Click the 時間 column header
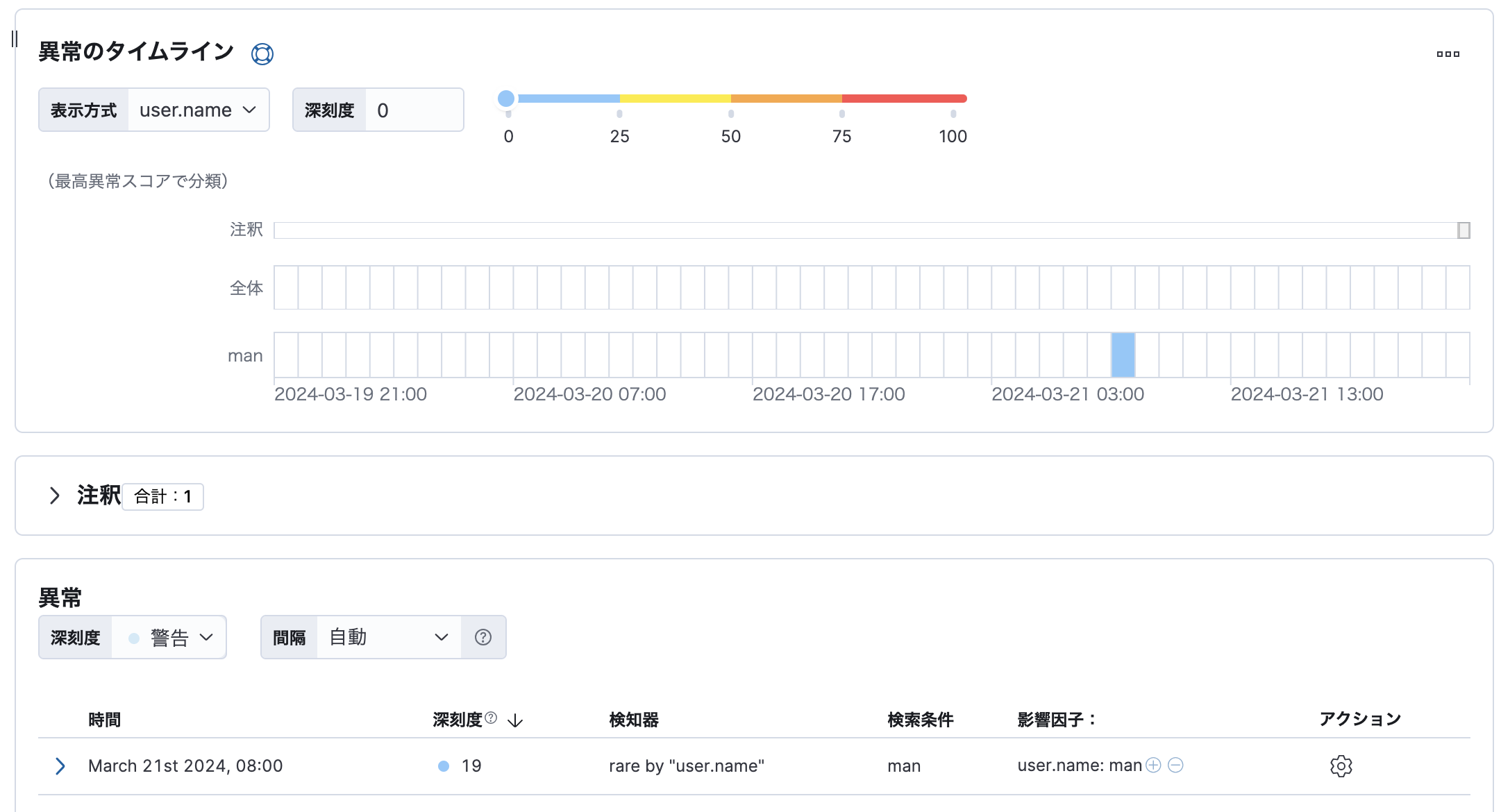Viewport: 1501px width, 812px height. coord(105,720)
